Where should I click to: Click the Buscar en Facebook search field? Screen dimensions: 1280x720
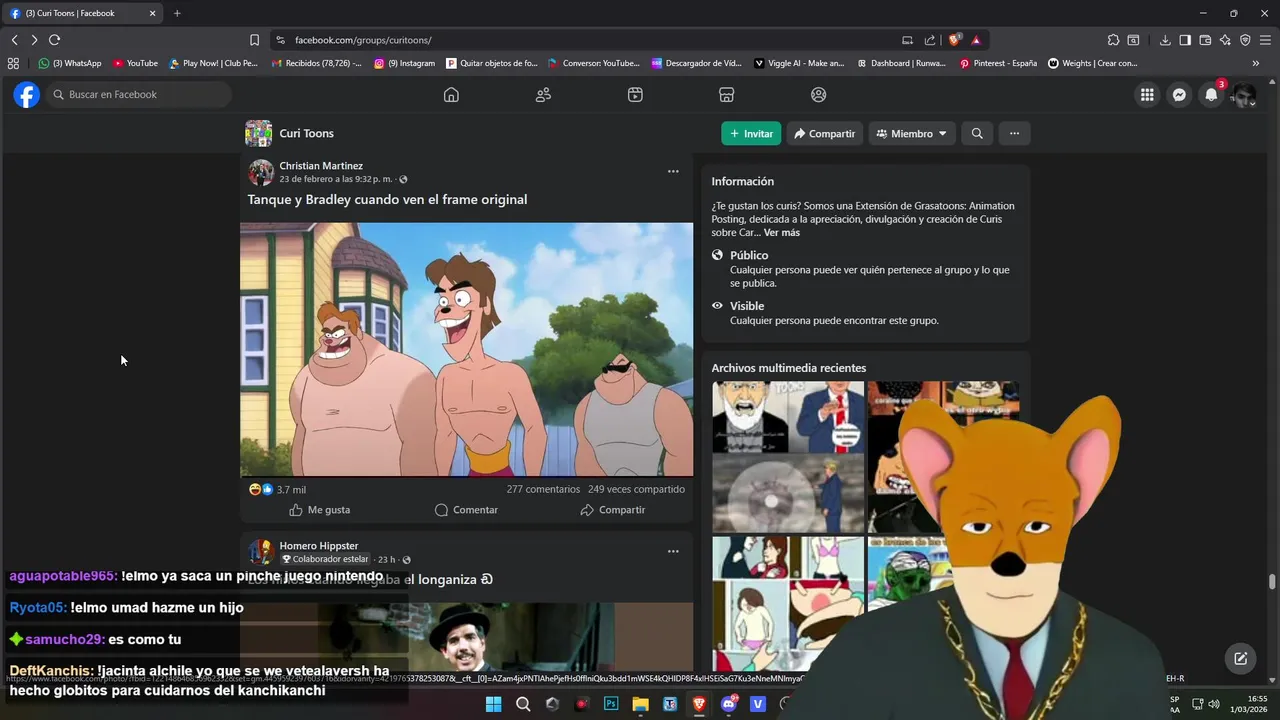click(138, 94)
